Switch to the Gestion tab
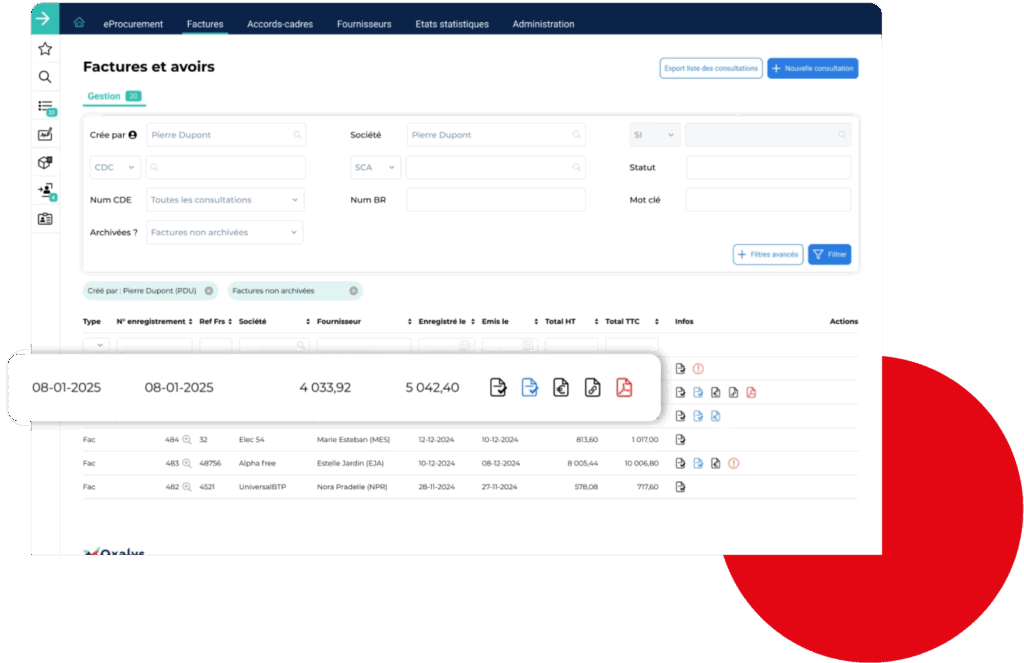This screenshot has height=663, width=1024. tap(104, 96)
